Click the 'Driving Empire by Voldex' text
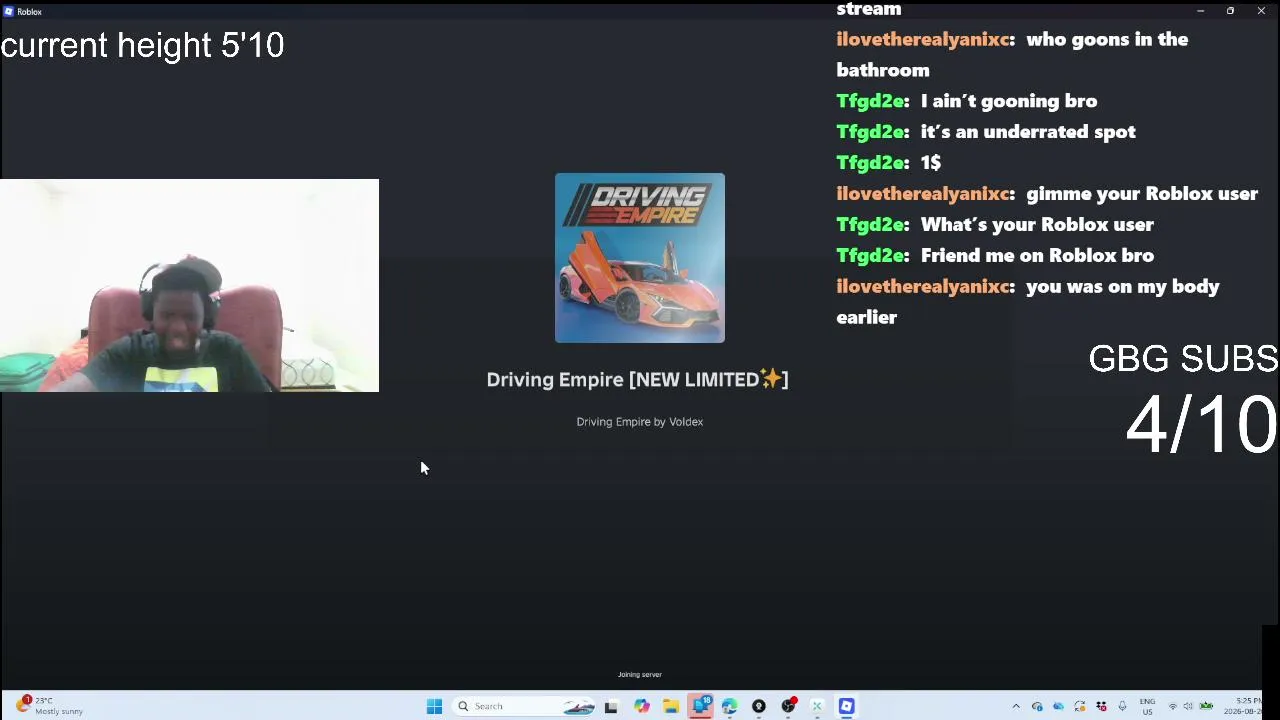 coord(640,422)
